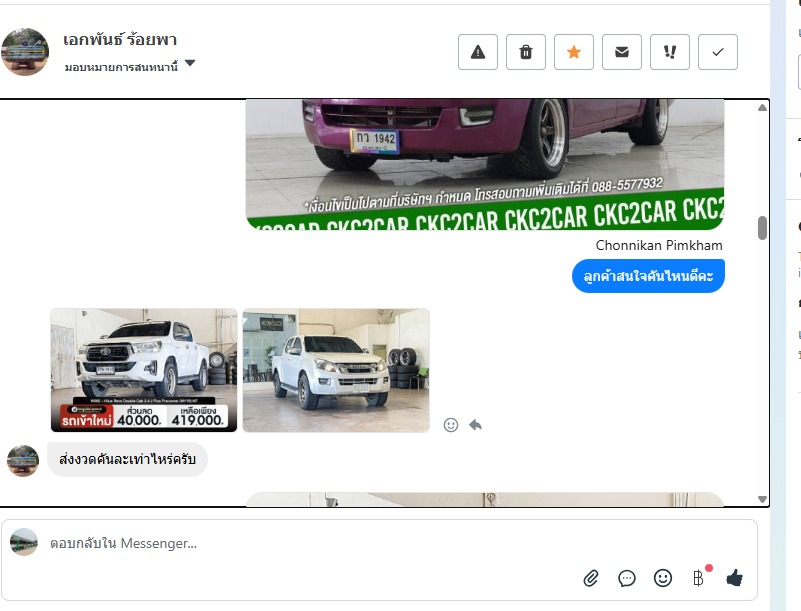
Task: Open the white Isuzu pickup photo
Action: 336,370
